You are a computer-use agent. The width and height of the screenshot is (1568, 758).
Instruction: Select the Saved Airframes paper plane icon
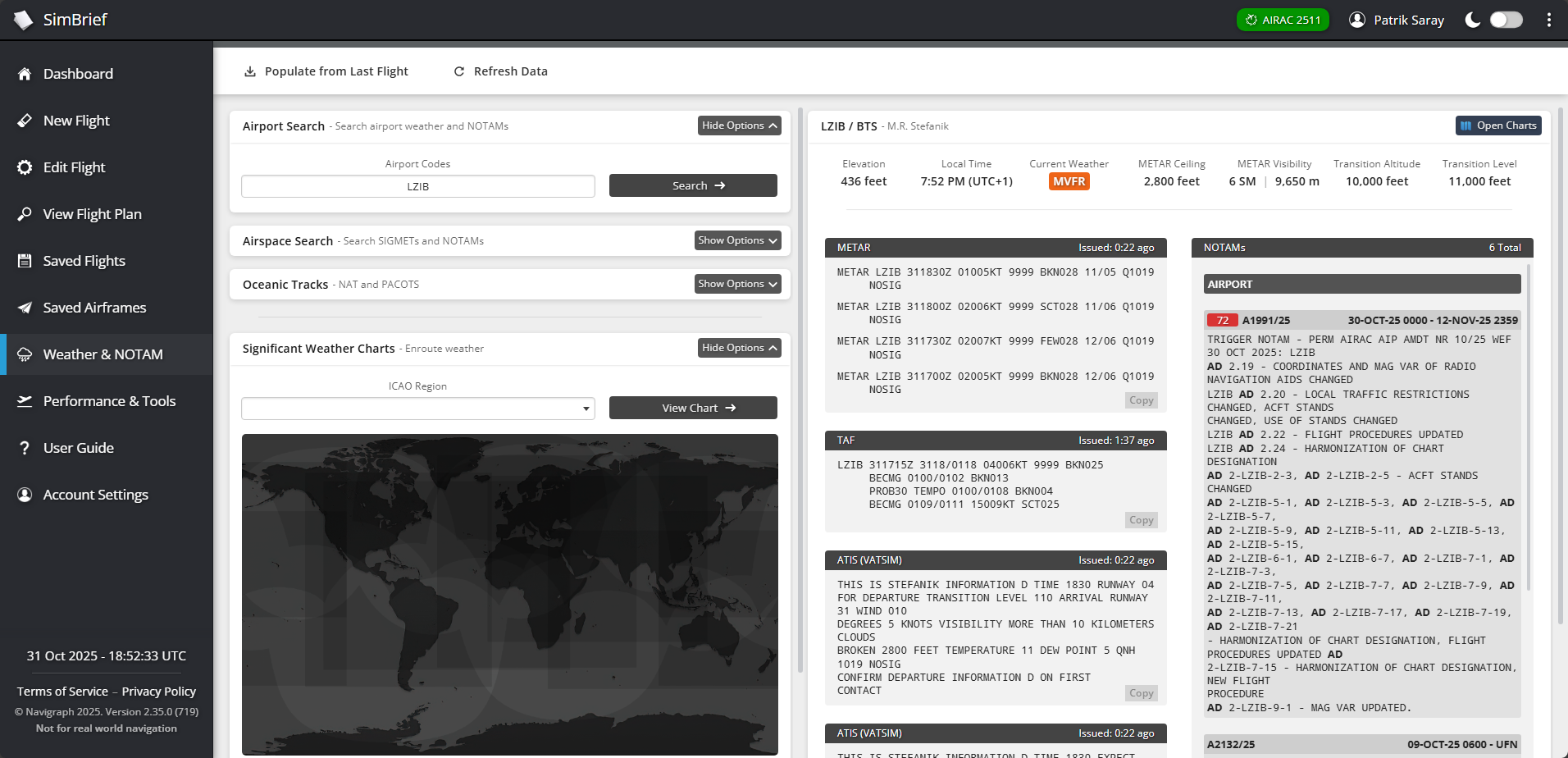click(25, 308)
